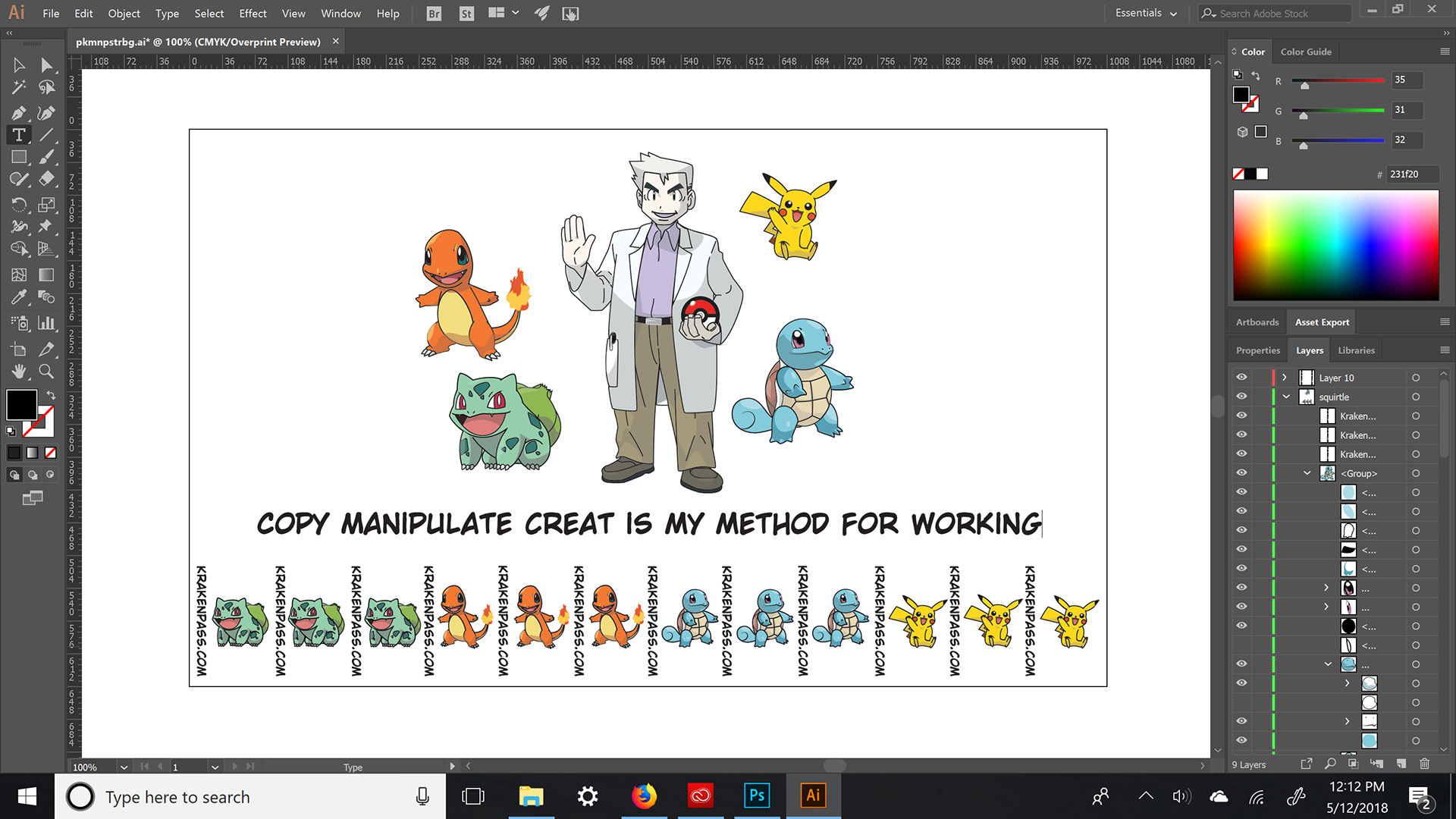Open the Effect menu
1456x819 pixels.
[253, 13]
